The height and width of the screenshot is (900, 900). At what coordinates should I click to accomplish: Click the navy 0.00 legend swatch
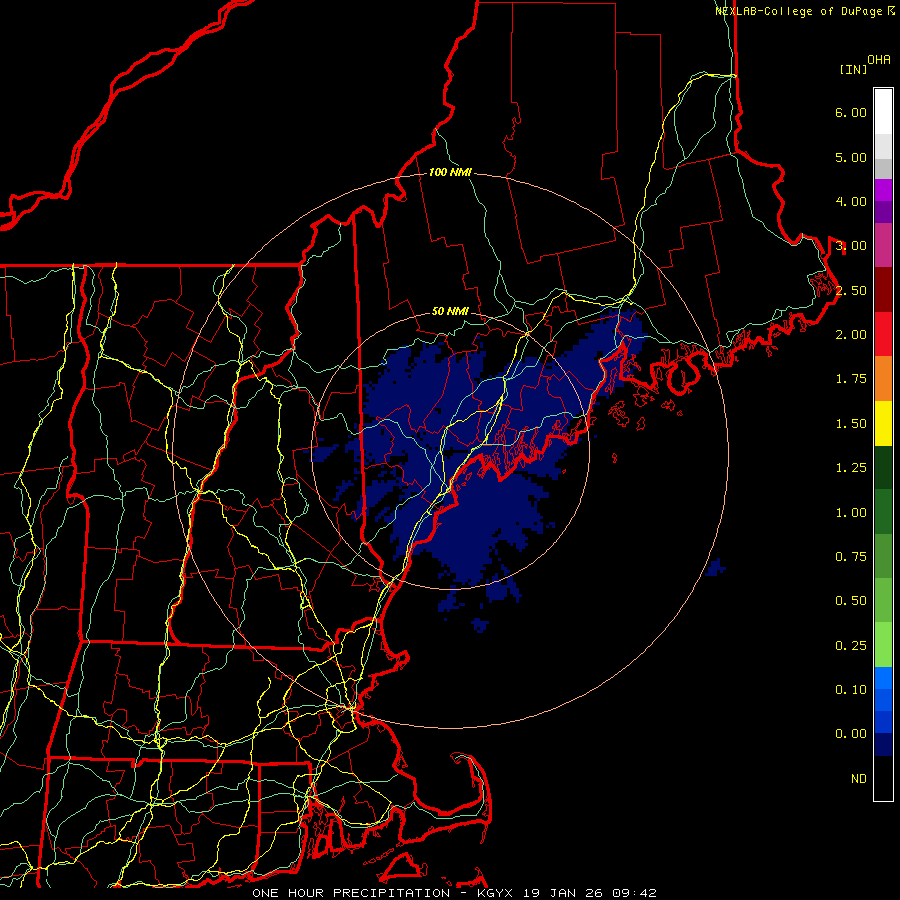(883, 744)
